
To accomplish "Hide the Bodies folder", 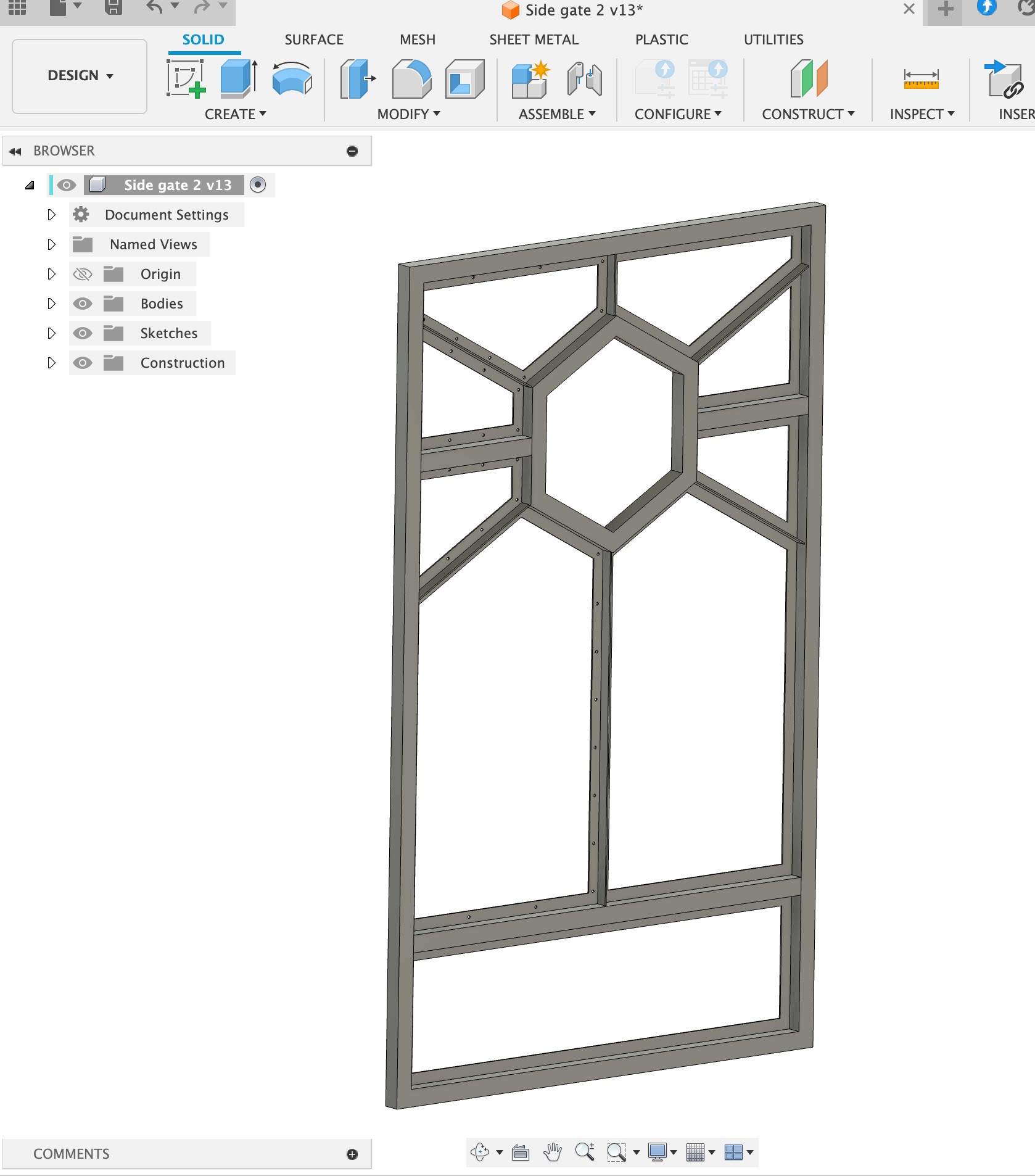I will [x=83, y=304].
